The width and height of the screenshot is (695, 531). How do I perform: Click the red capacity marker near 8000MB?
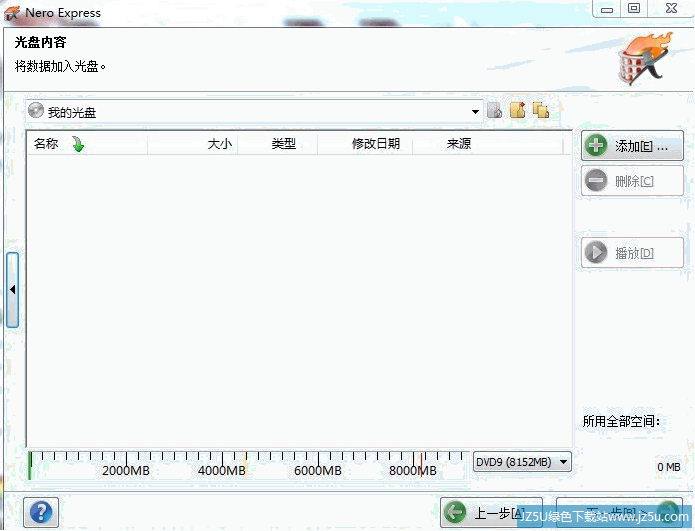(x=421, y=465)
